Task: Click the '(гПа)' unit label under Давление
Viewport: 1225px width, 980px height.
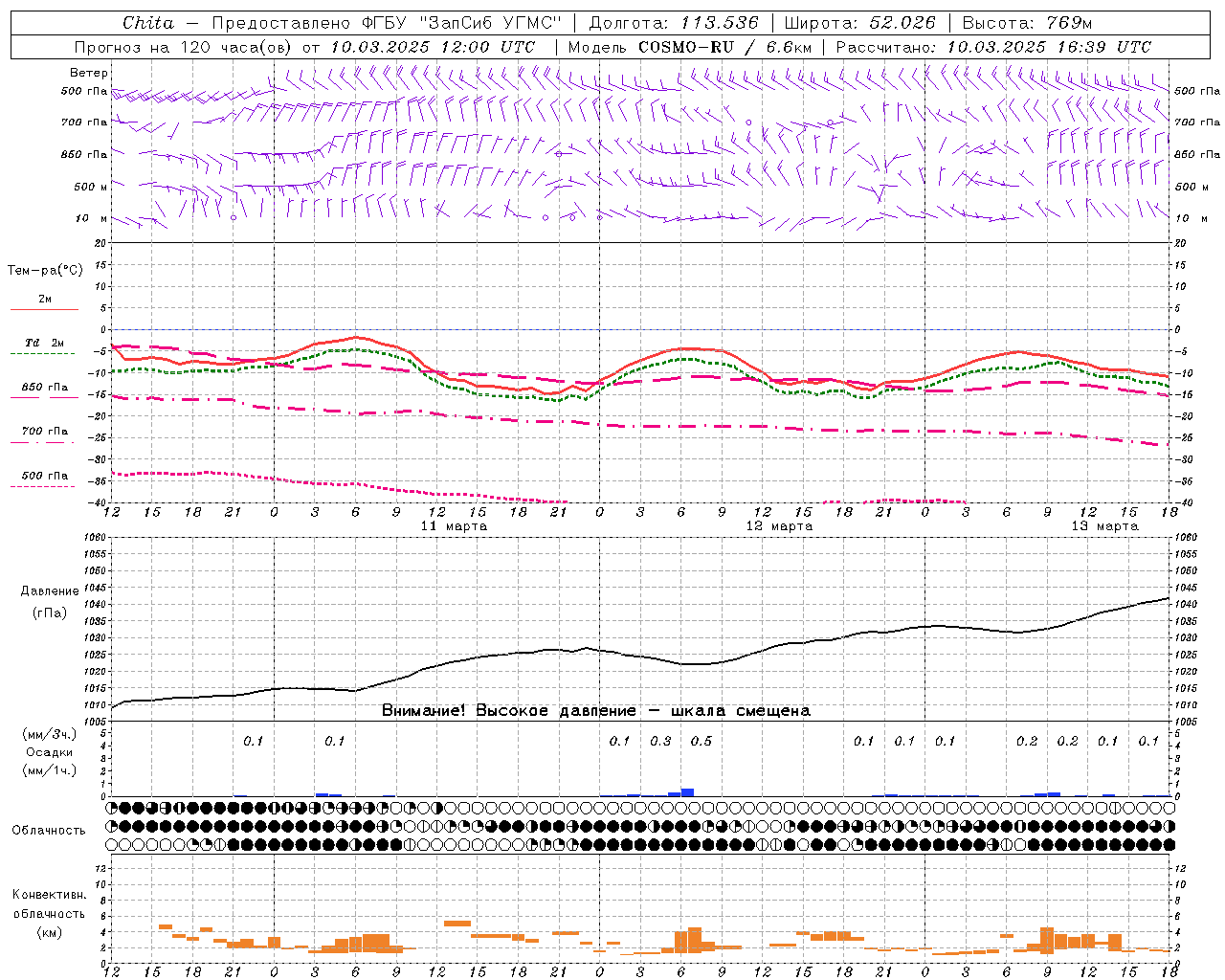Action: coord(50,613)
